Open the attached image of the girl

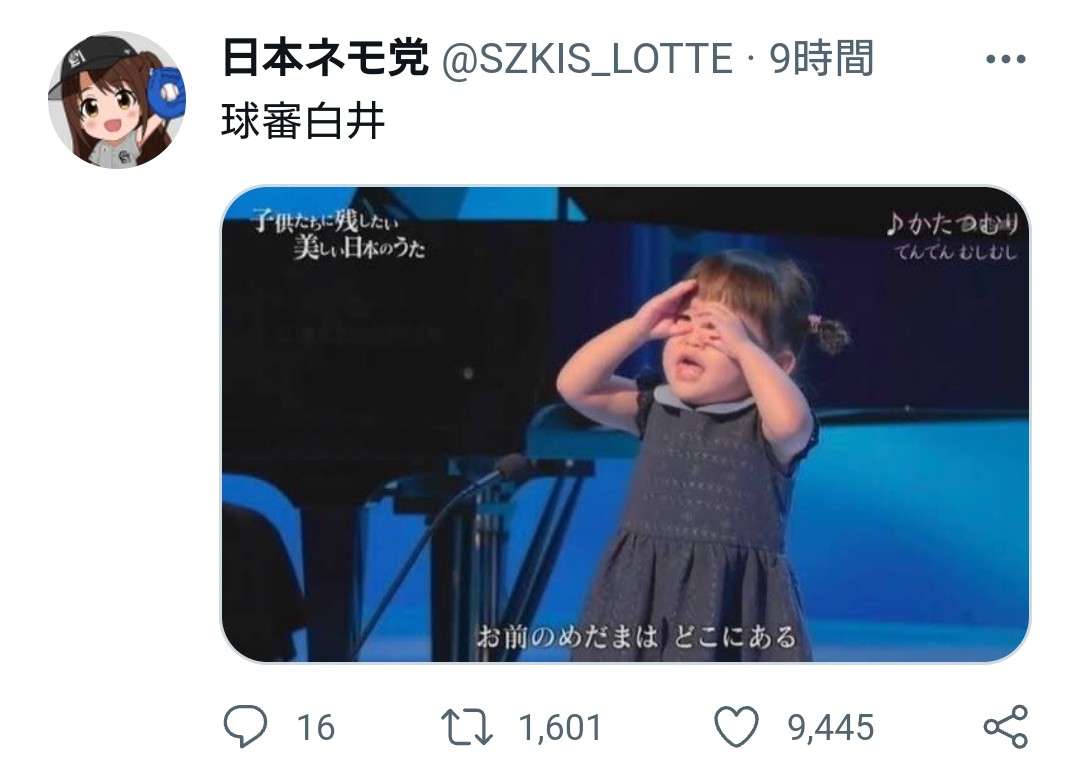coord(625,424)
